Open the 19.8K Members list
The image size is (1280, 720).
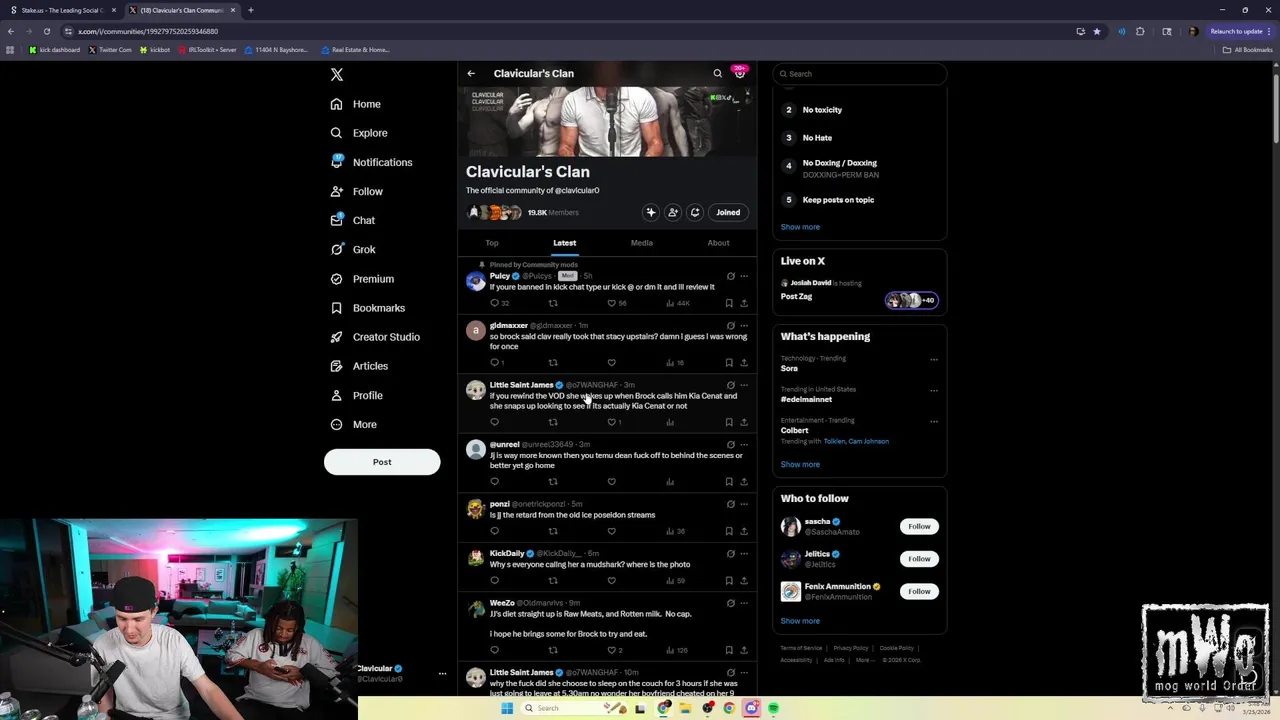(x=553, y=212)
